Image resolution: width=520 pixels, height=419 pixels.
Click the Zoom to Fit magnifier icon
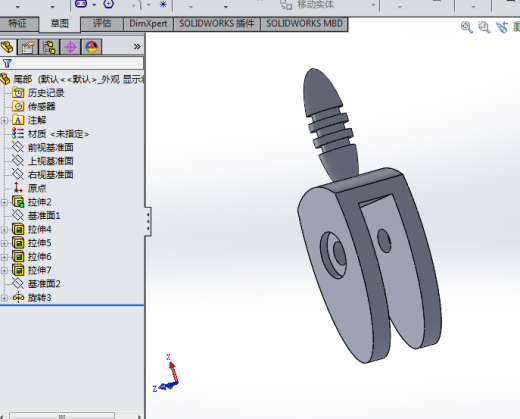tap(467, 27)
